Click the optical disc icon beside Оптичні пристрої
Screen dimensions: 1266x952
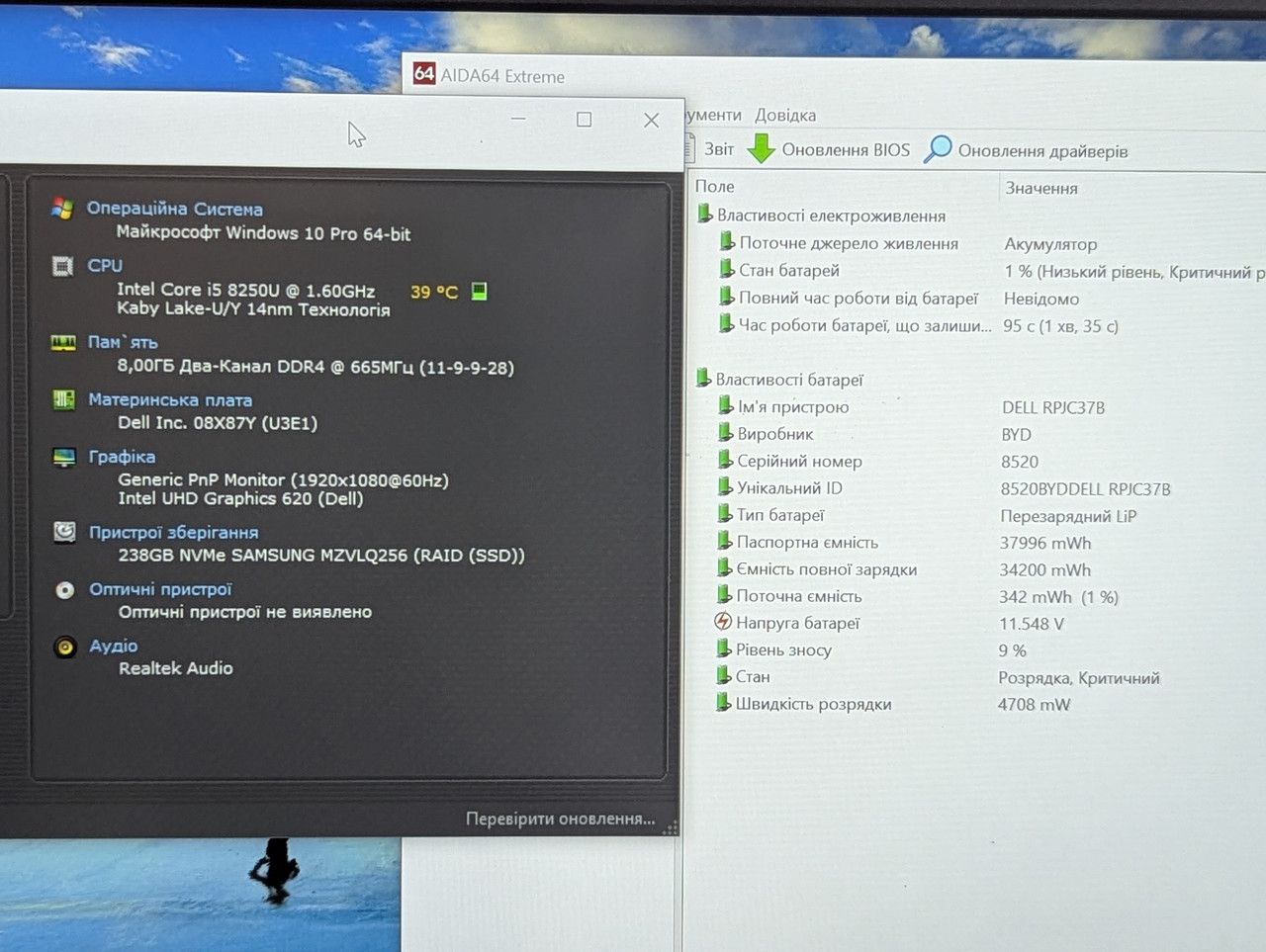coord(65,590)
